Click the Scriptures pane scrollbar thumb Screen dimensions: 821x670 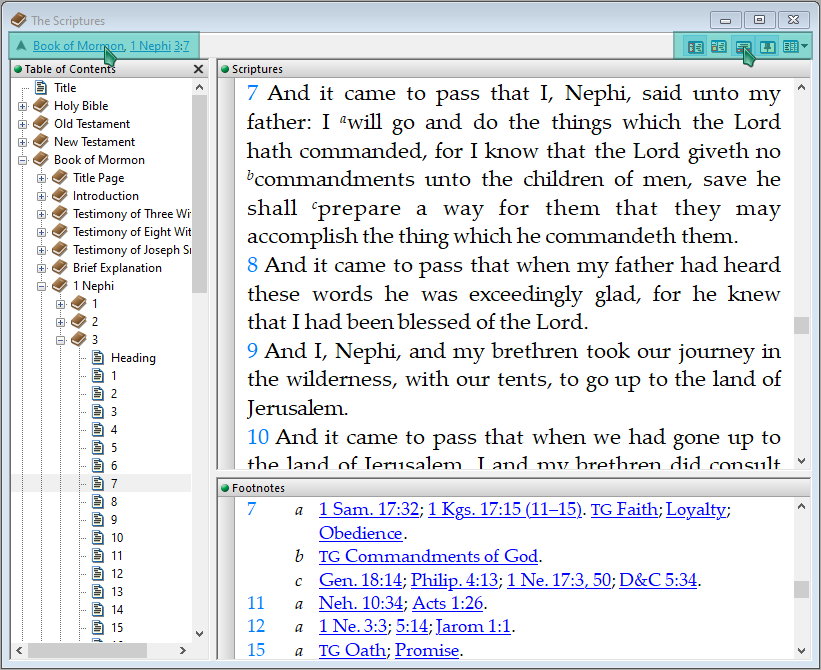(801, 325)
